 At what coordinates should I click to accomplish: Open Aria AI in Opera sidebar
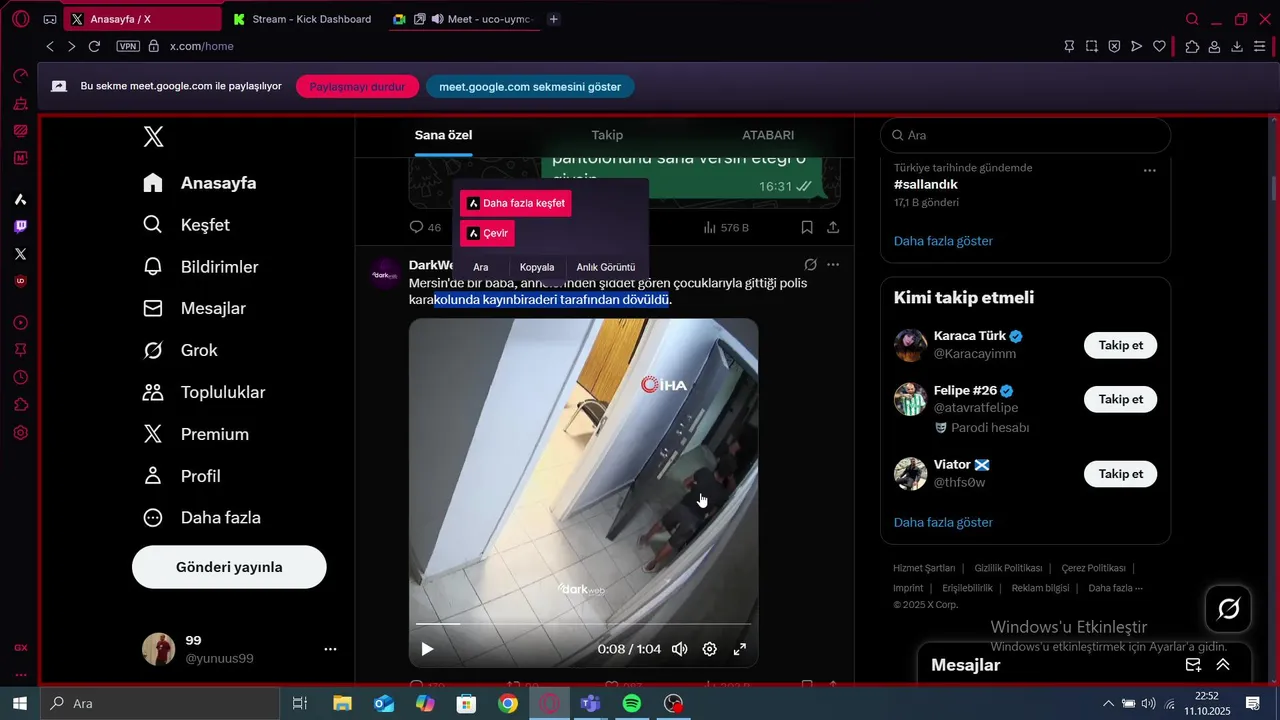[x=20, y=199]
